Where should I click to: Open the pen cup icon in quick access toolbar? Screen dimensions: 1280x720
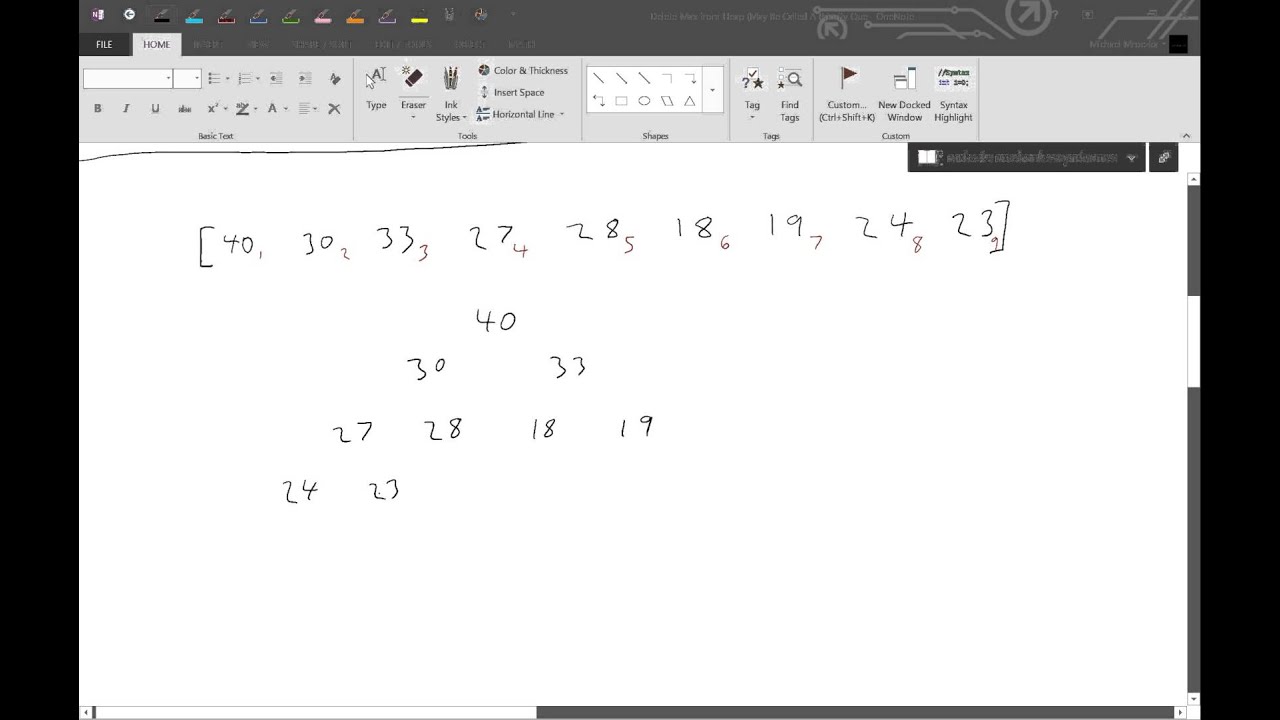[x=451, y=15]
